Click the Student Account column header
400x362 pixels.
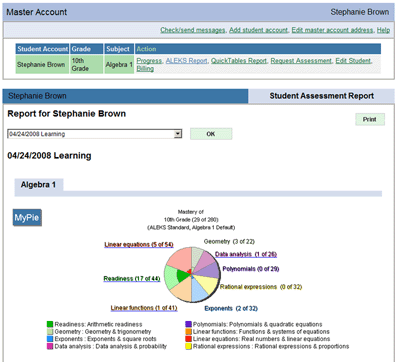(x=42, y=49)
